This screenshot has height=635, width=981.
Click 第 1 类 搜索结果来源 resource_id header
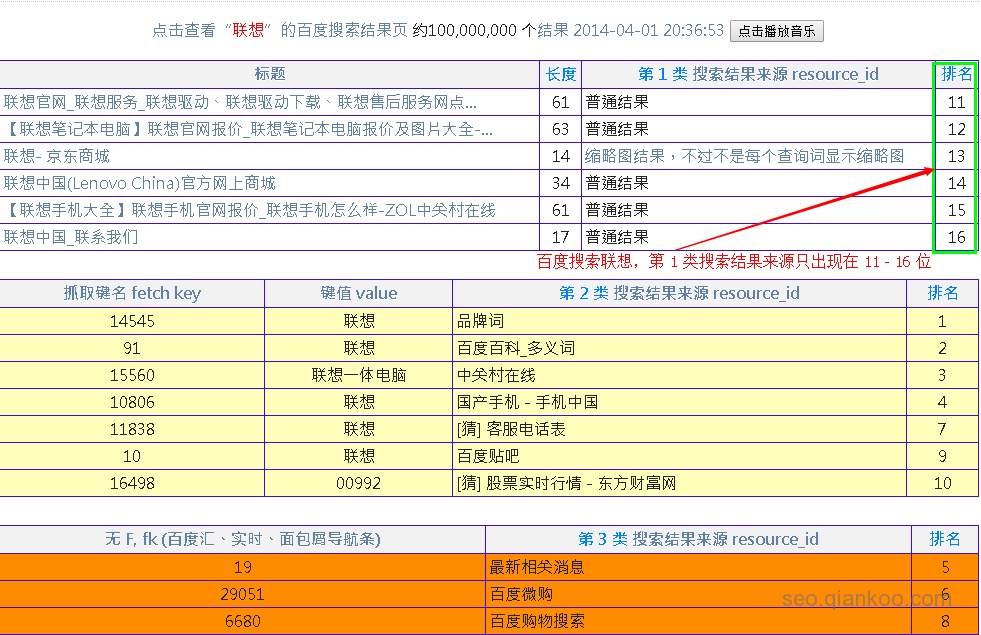coord(758,74)
